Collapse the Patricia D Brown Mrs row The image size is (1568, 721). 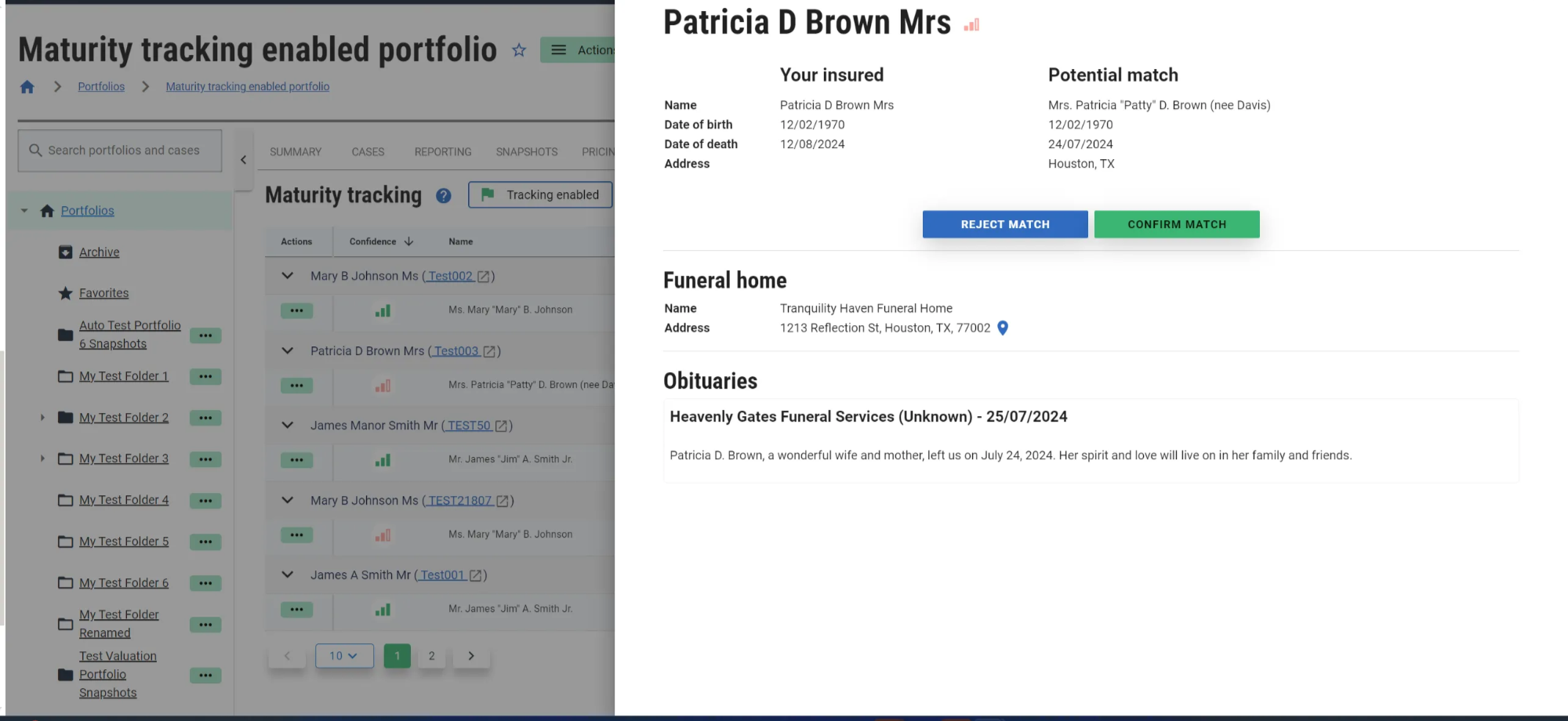point(288,351)
